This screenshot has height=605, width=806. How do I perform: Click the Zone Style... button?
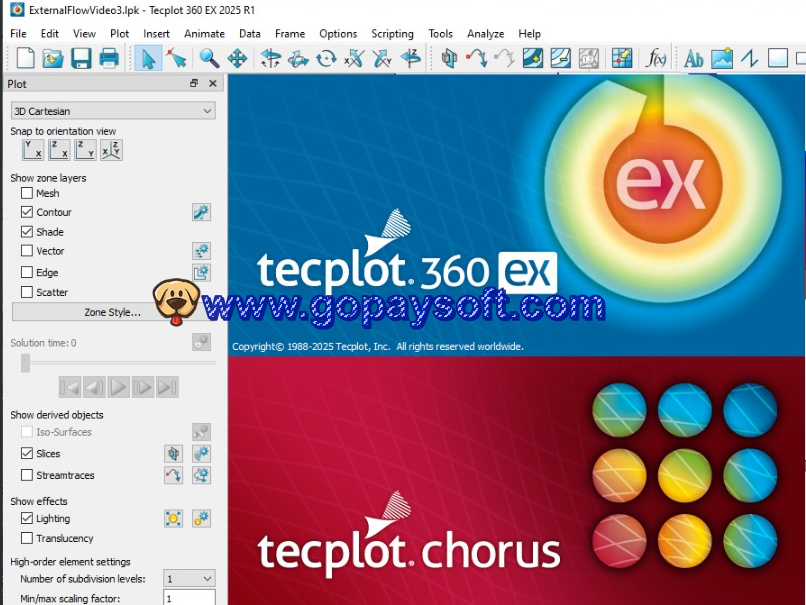(113, 312)
